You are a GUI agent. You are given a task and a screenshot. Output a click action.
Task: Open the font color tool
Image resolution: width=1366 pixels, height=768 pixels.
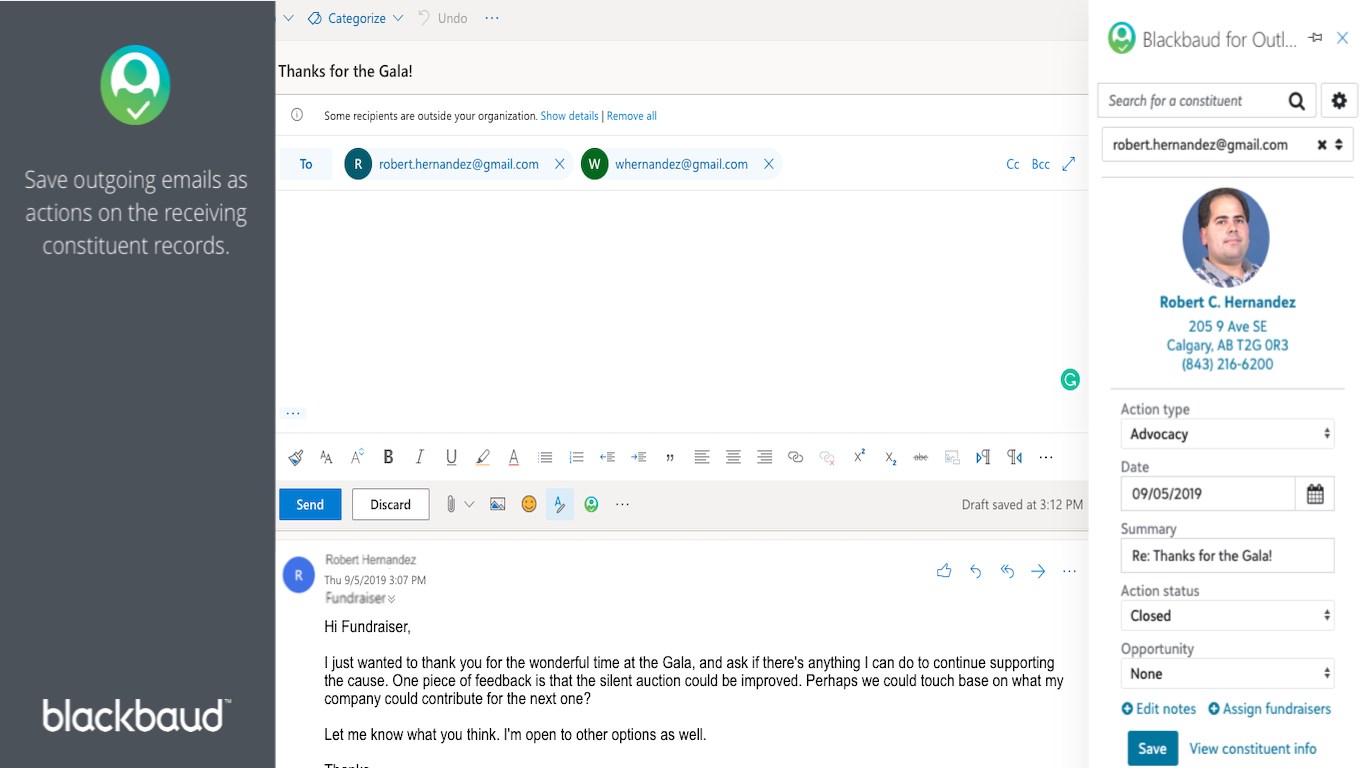(514, 457)
